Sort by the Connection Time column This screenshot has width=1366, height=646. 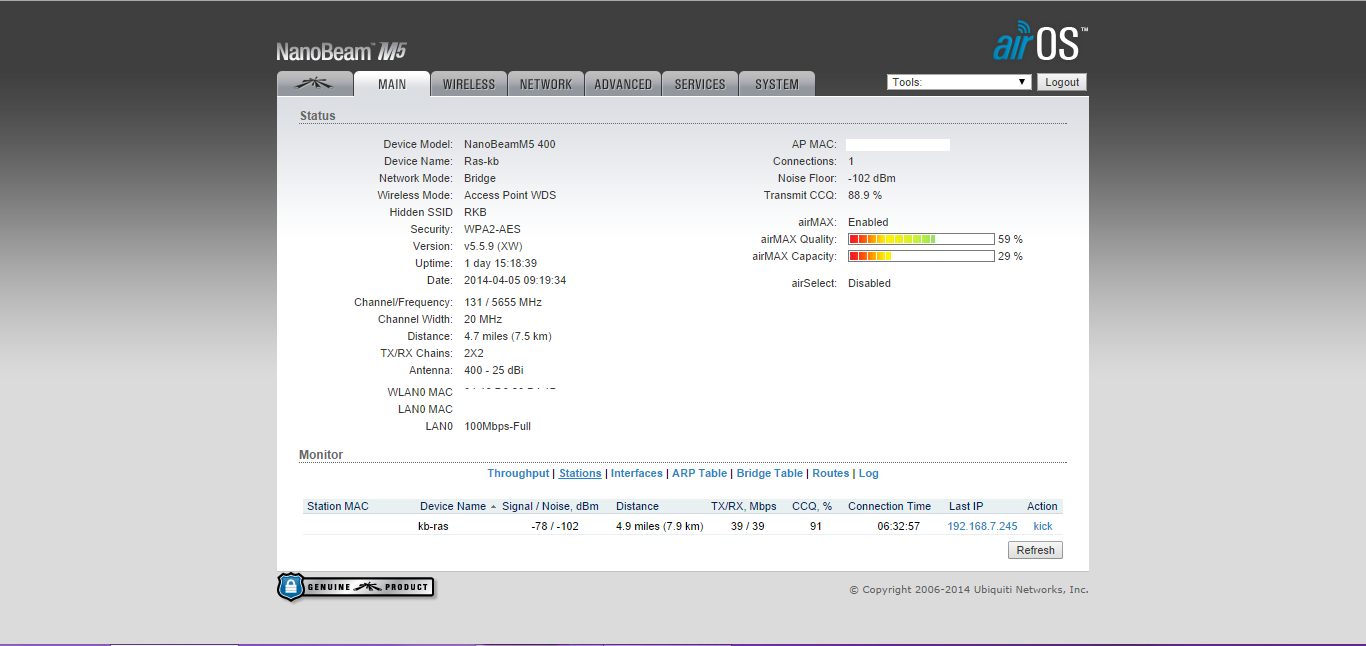[889, 506]
